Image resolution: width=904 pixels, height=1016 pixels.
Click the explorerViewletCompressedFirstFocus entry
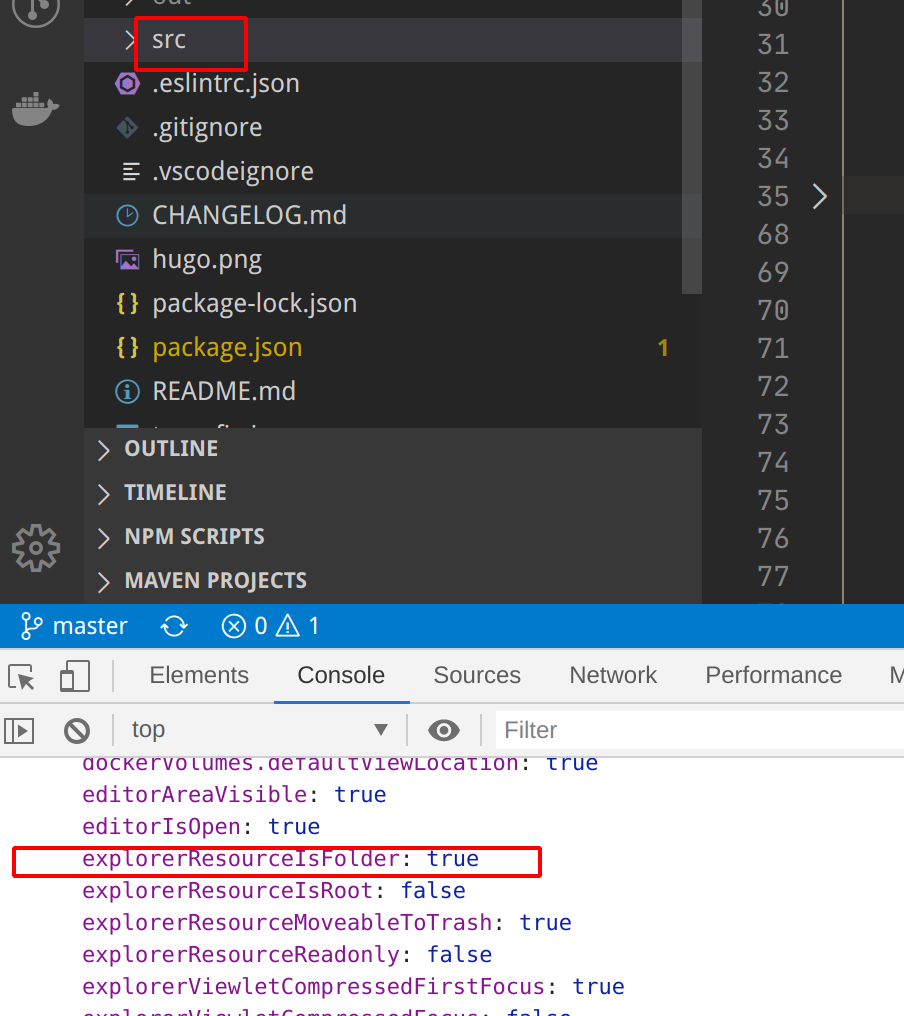[x=353, y=987]
